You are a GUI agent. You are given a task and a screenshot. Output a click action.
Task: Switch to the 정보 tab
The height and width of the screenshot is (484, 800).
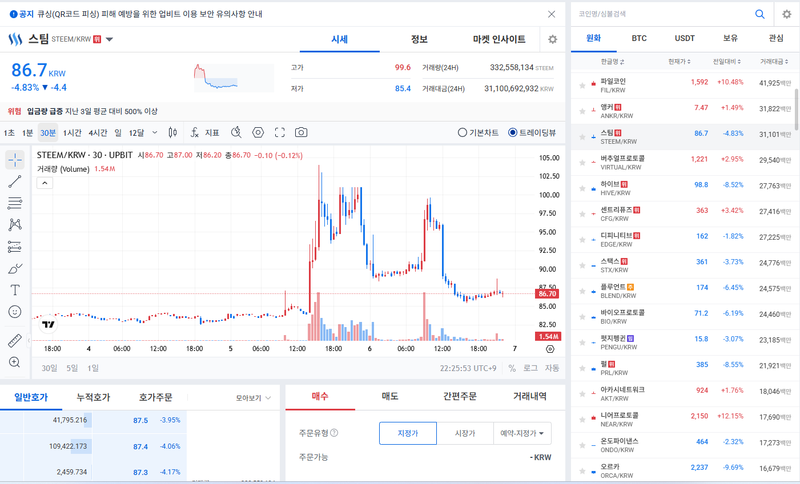[x=419, y=39]
